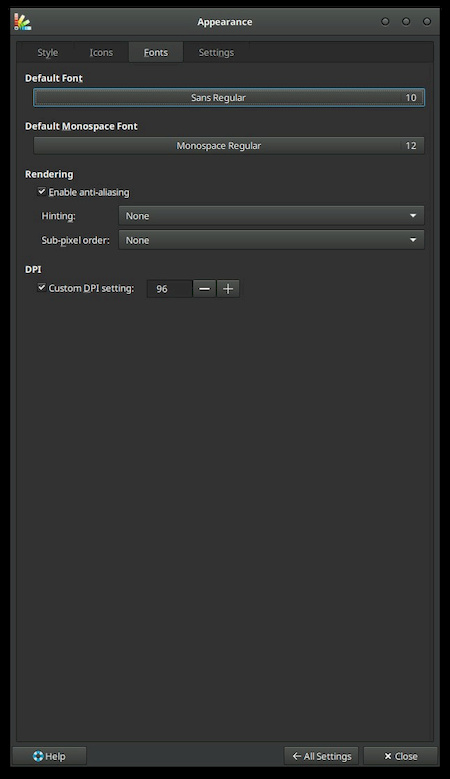Click the Sub-pixel order: label
The height and width of the screenshot is (779, 450).
point(75,240)
